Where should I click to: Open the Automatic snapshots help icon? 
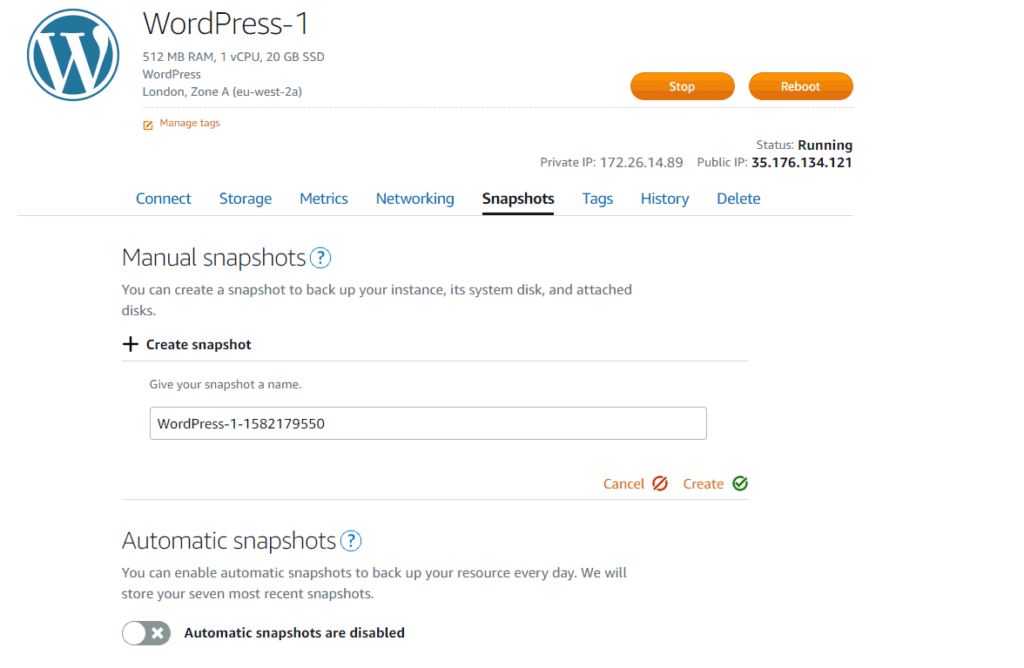click(x=351, y=541)
